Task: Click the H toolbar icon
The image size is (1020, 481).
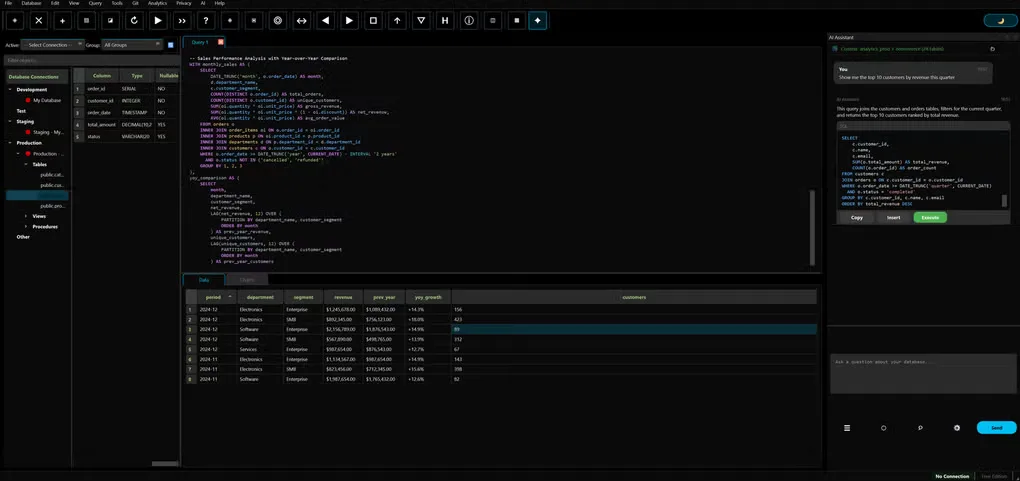Action: coord(445,21)
